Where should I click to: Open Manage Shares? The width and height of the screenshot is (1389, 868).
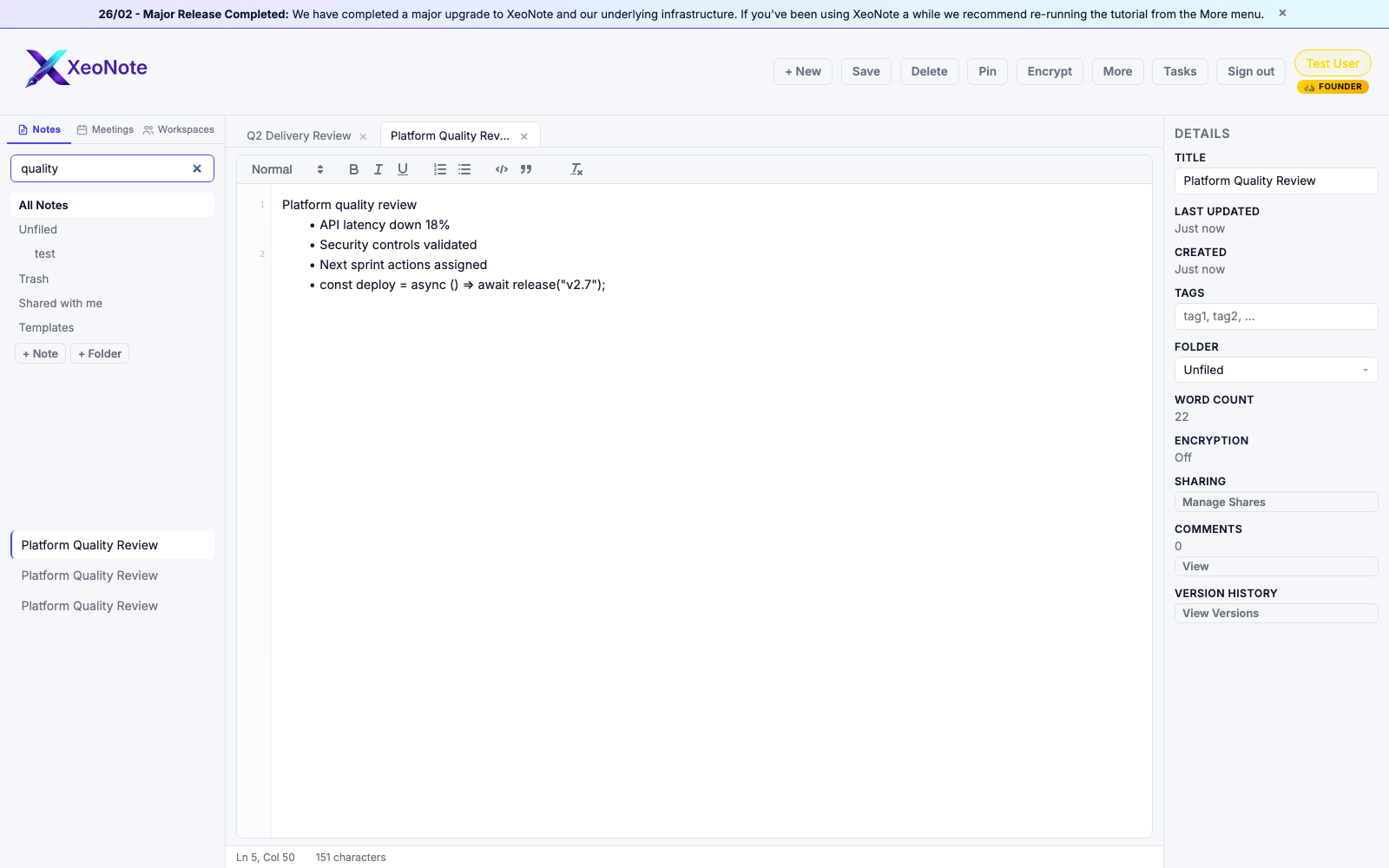coord(1275,502)
